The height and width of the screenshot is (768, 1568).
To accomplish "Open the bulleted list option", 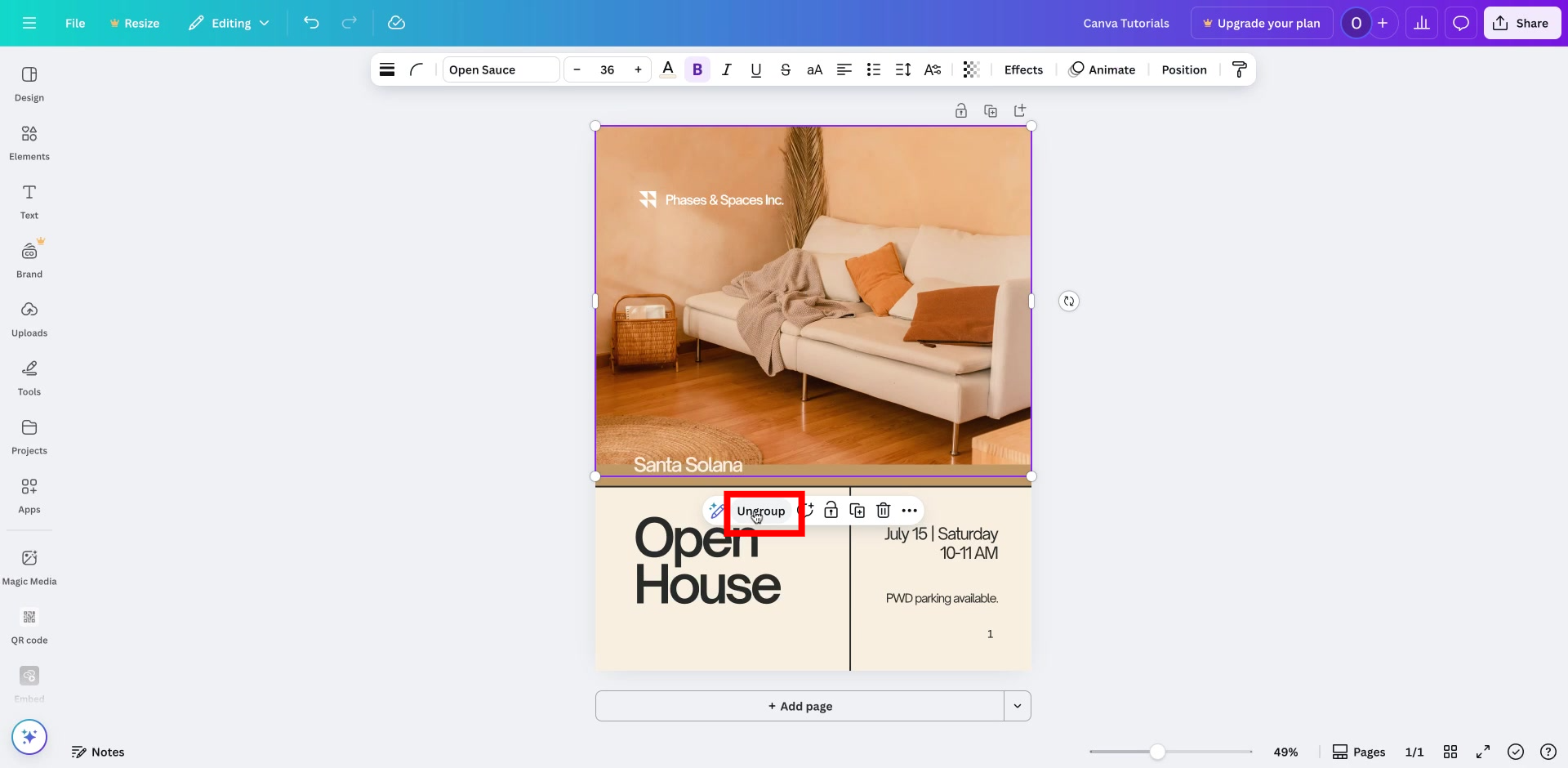I will pyautogui.click(x=874, y=69).
